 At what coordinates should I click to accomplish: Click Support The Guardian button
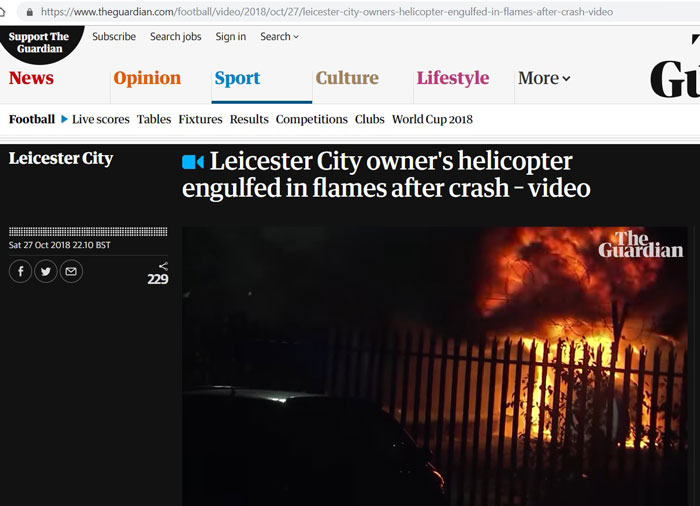click(x=39, y=43)
